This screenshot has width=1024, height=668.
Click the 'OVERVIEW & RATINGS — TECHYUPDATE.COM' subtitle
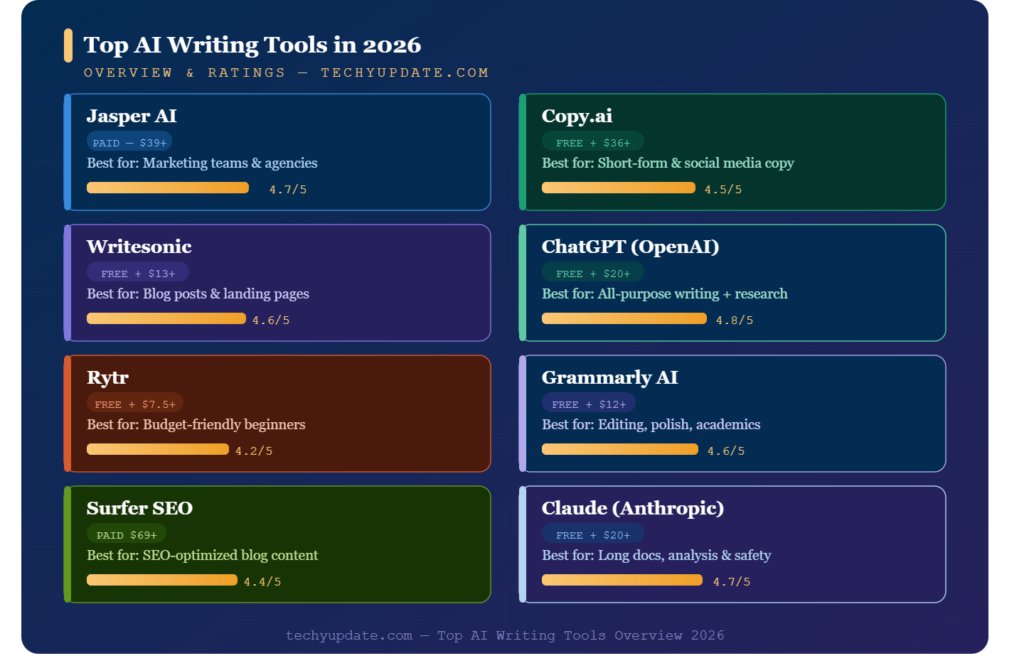(x=286, y=72)
